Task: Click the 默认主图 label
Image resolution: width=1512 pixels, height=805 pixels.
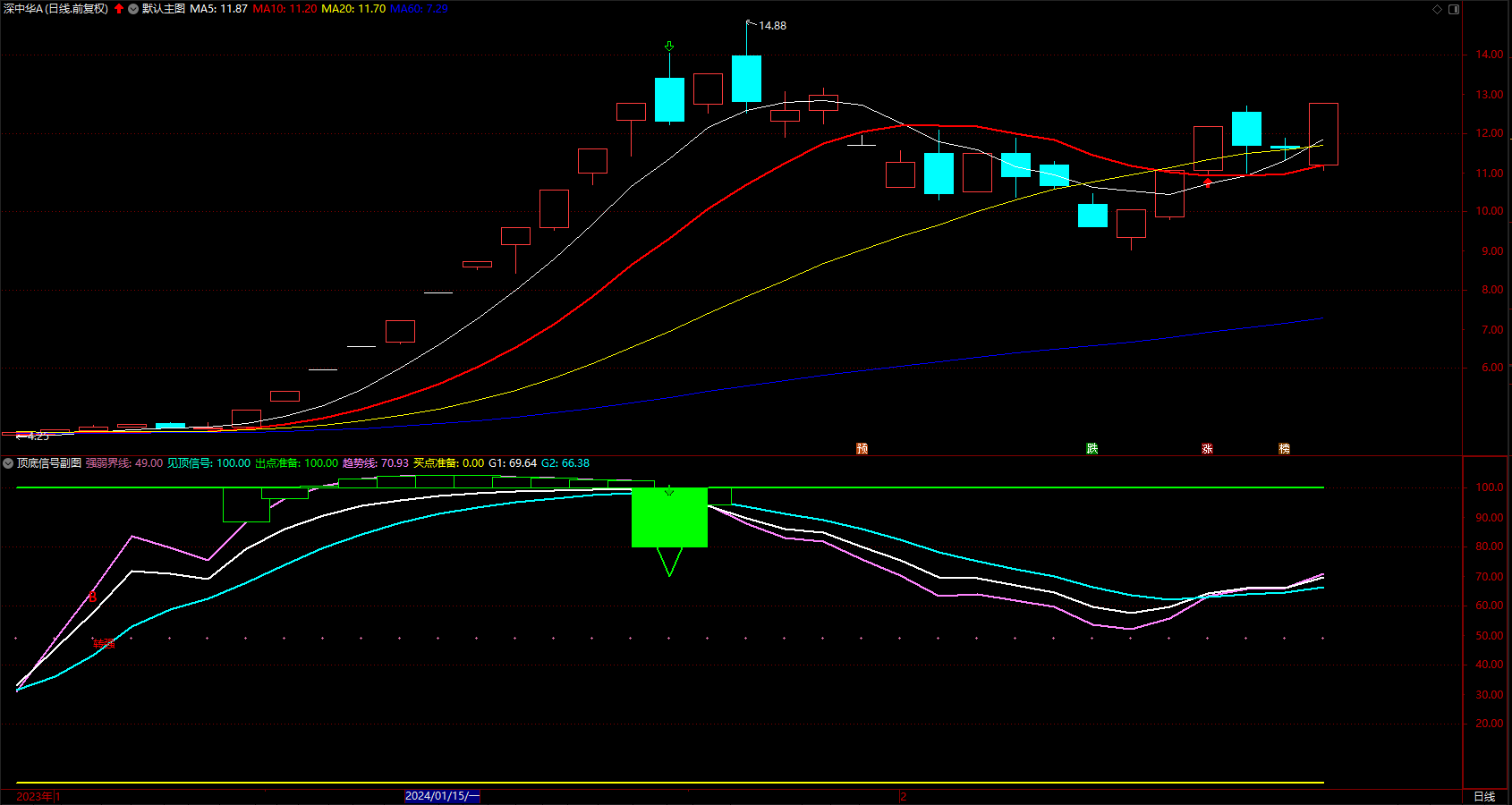Action: tap(164, 9)
